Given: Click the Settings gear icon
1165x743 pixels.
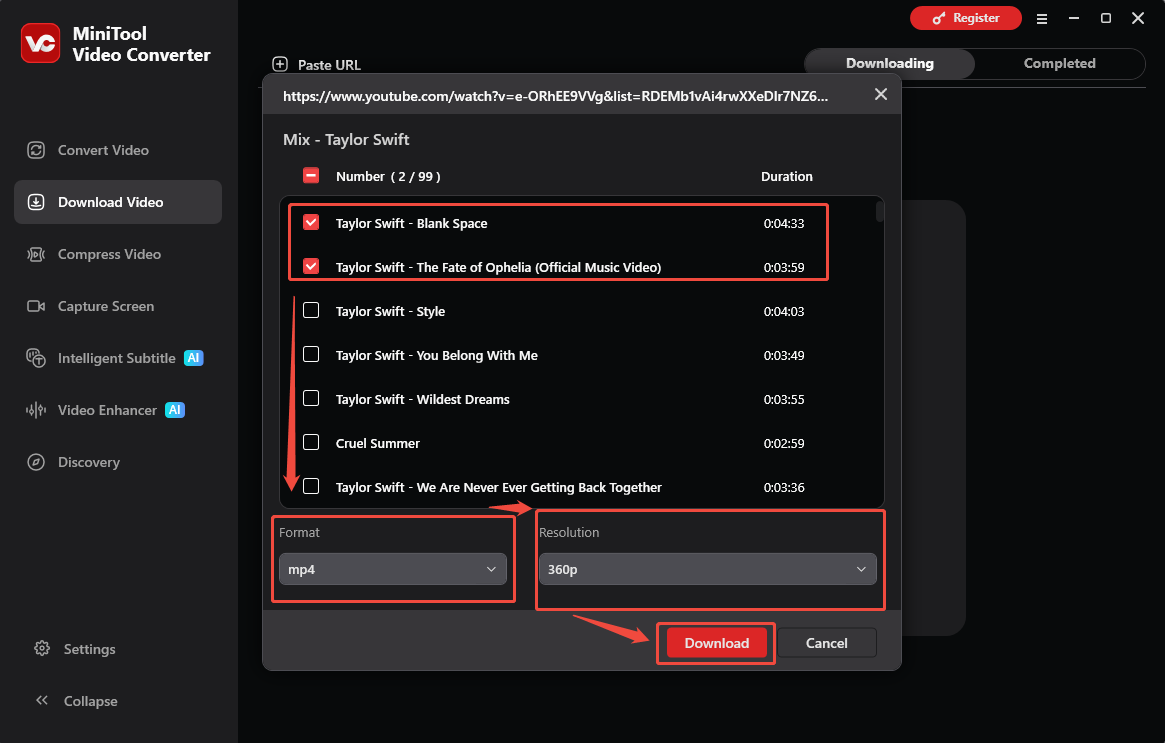Looking at the screenshot, I should click(x=42, y=649).
